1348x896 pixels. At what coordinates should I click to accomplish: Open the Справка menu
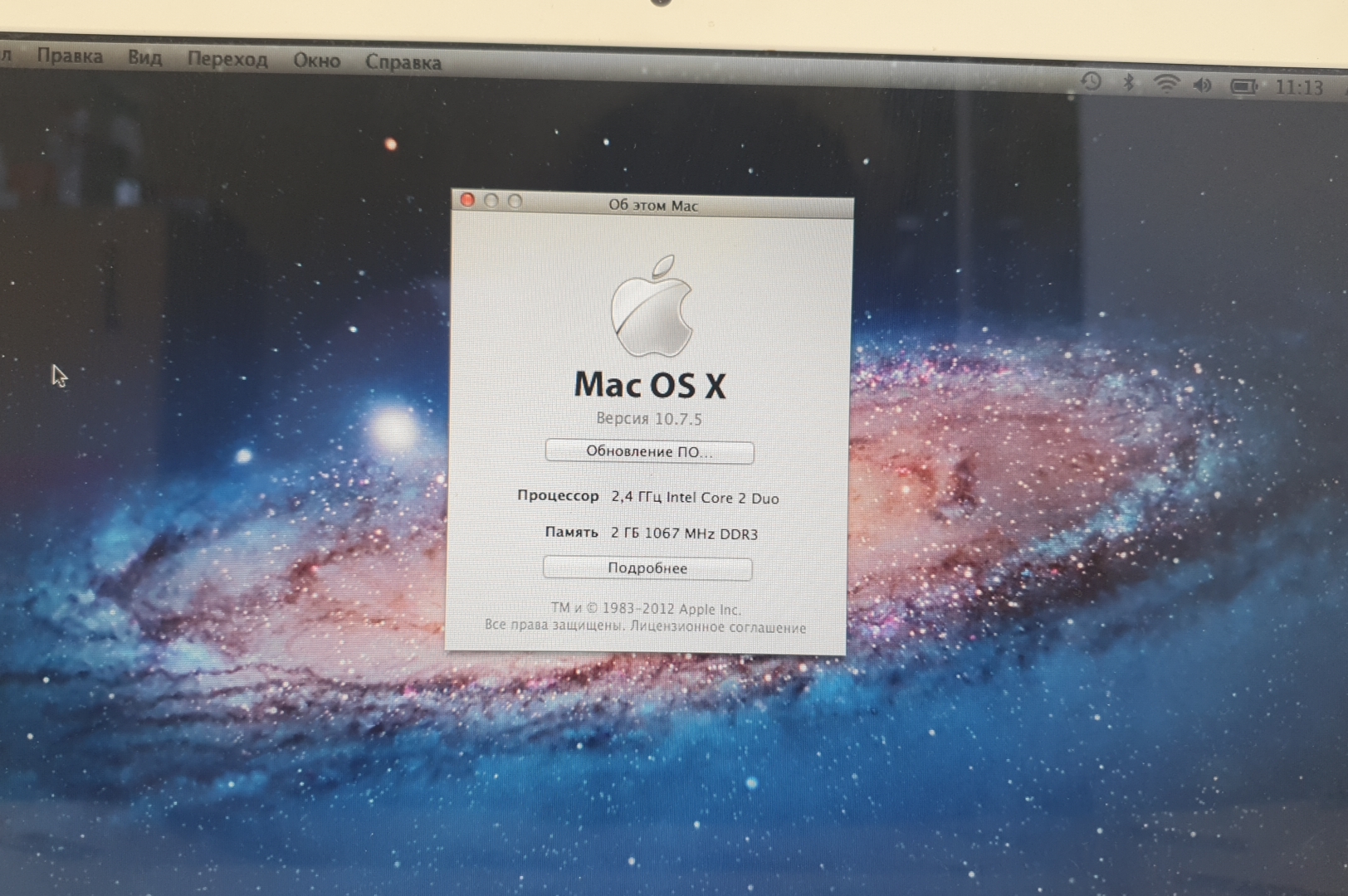[403, 62]
